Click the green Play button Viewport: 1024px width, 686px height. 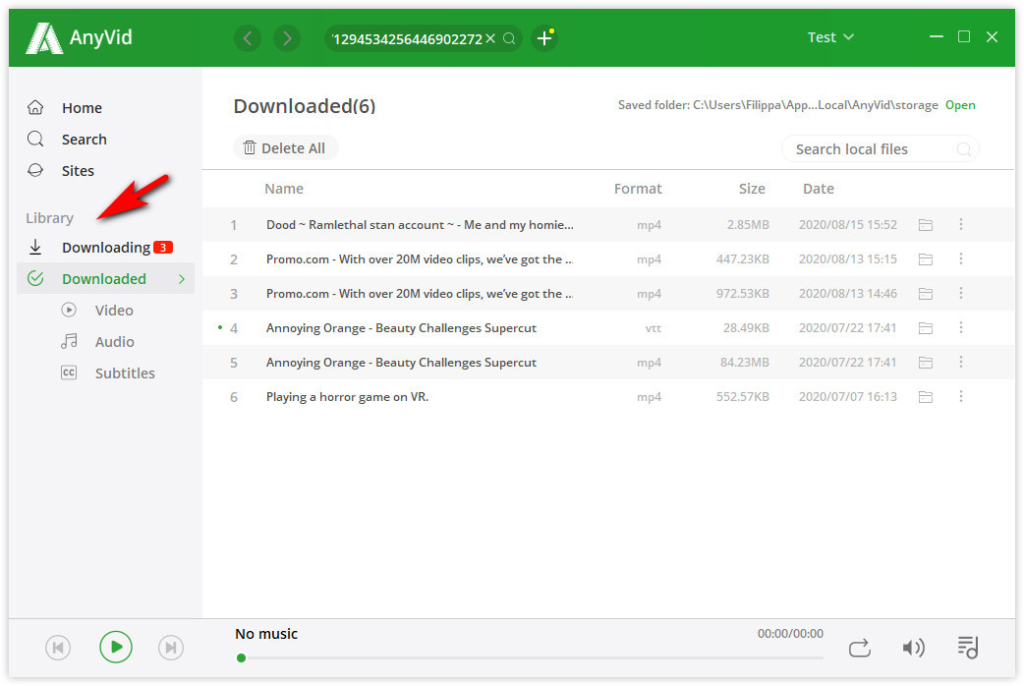click(x=116, y=647)
